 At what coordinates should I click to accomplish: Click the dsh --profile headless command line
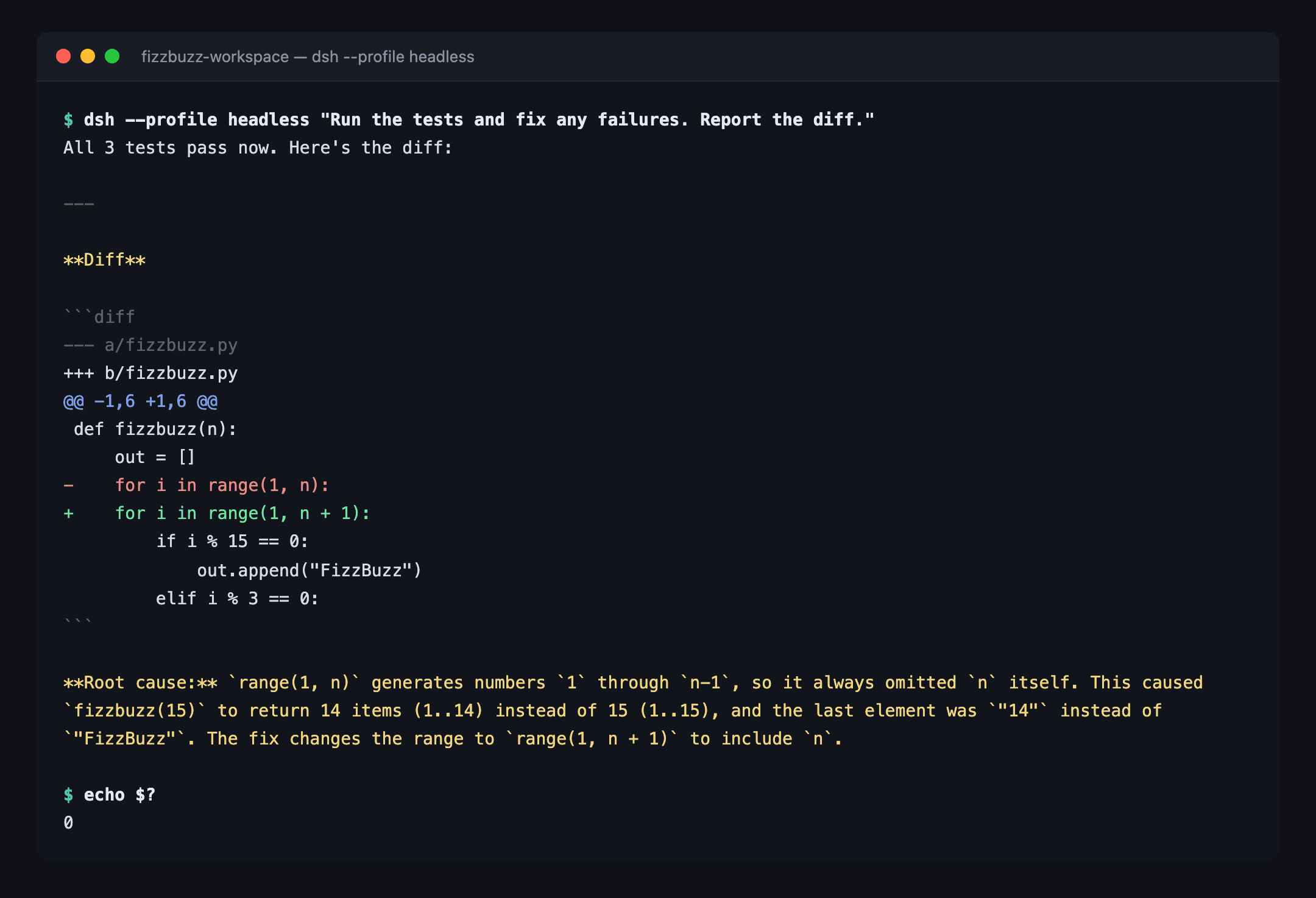tap(469, 119)
